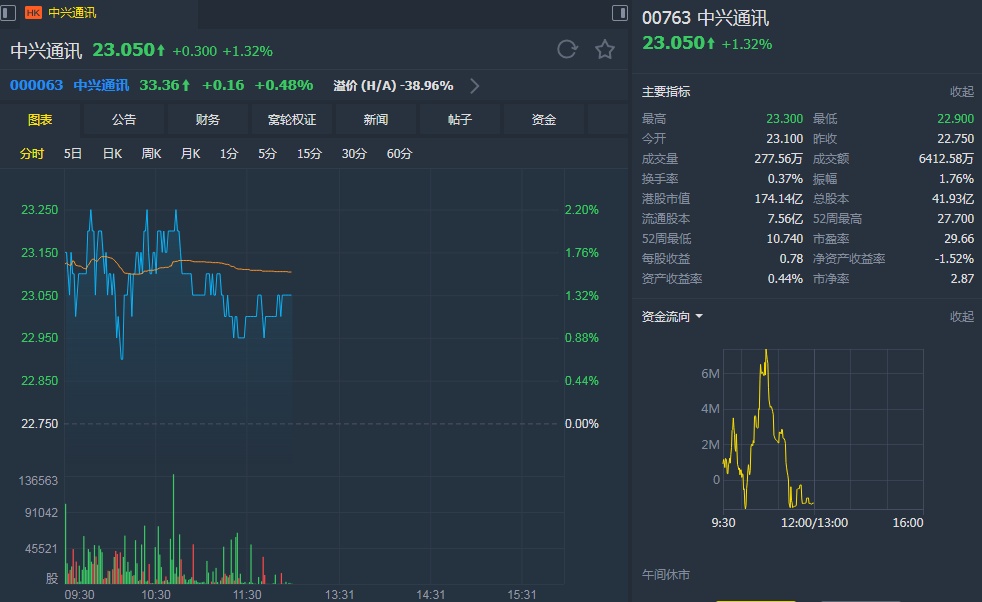Toggle the right side panel icon
The image size is (982, 602).
(x=619, y=12)
